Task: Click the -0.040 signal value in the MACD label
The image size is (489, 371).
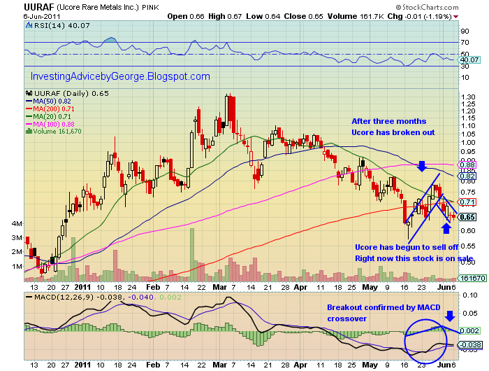Action: point(140,297)
